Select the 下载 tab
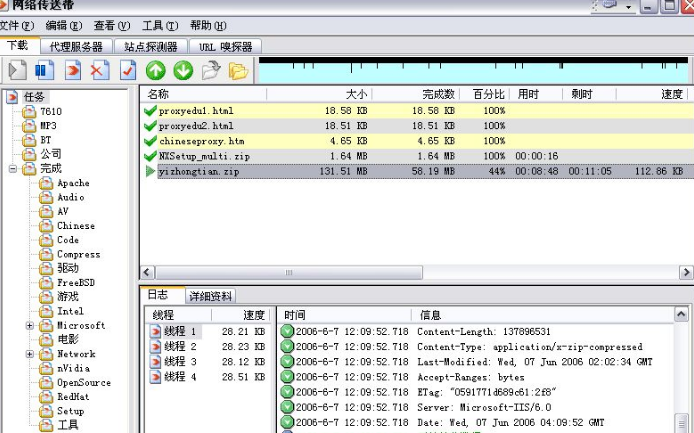 18,45
